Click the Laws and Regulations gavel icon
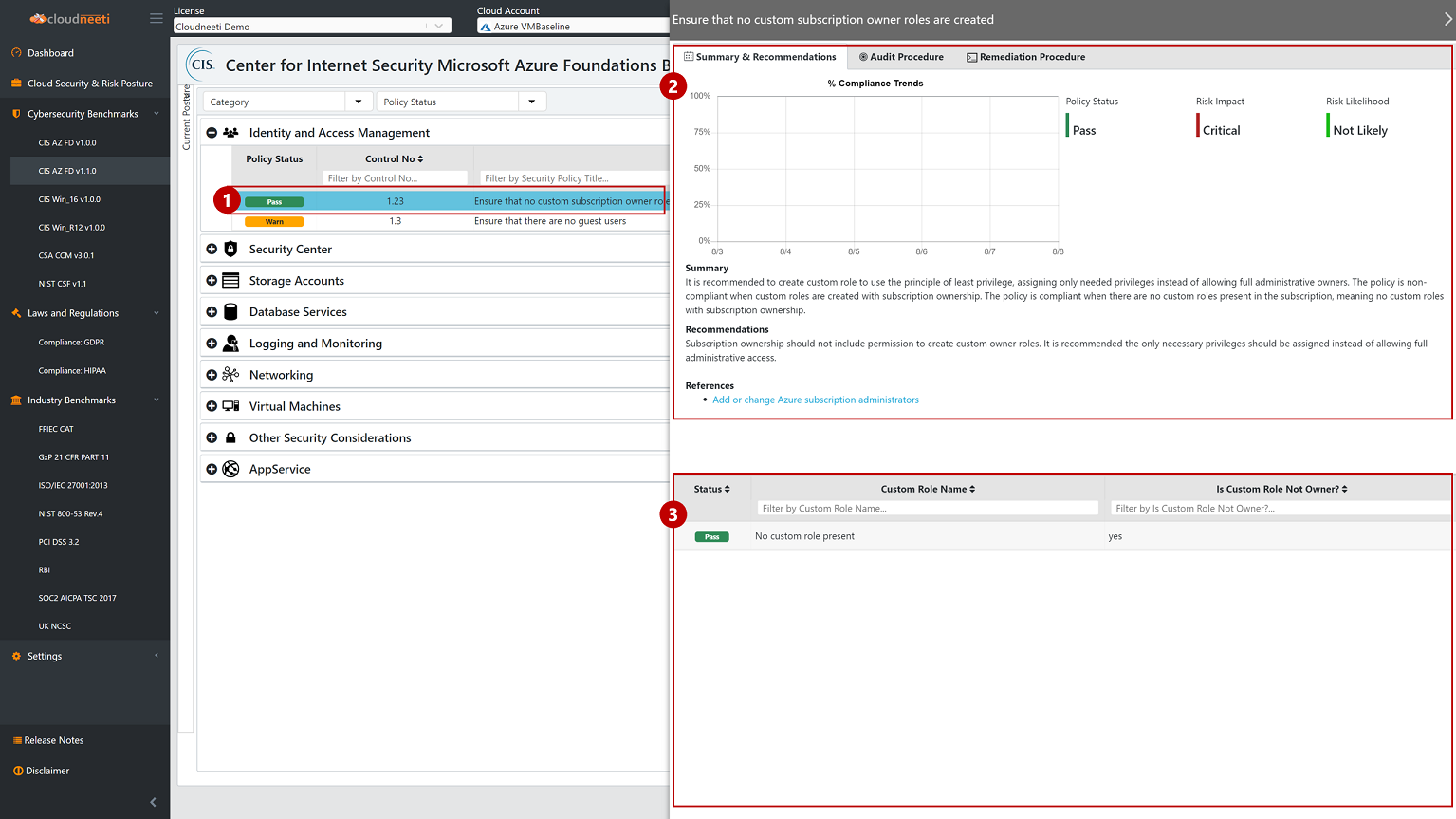 pyautogui.click(x=16, y=313)
